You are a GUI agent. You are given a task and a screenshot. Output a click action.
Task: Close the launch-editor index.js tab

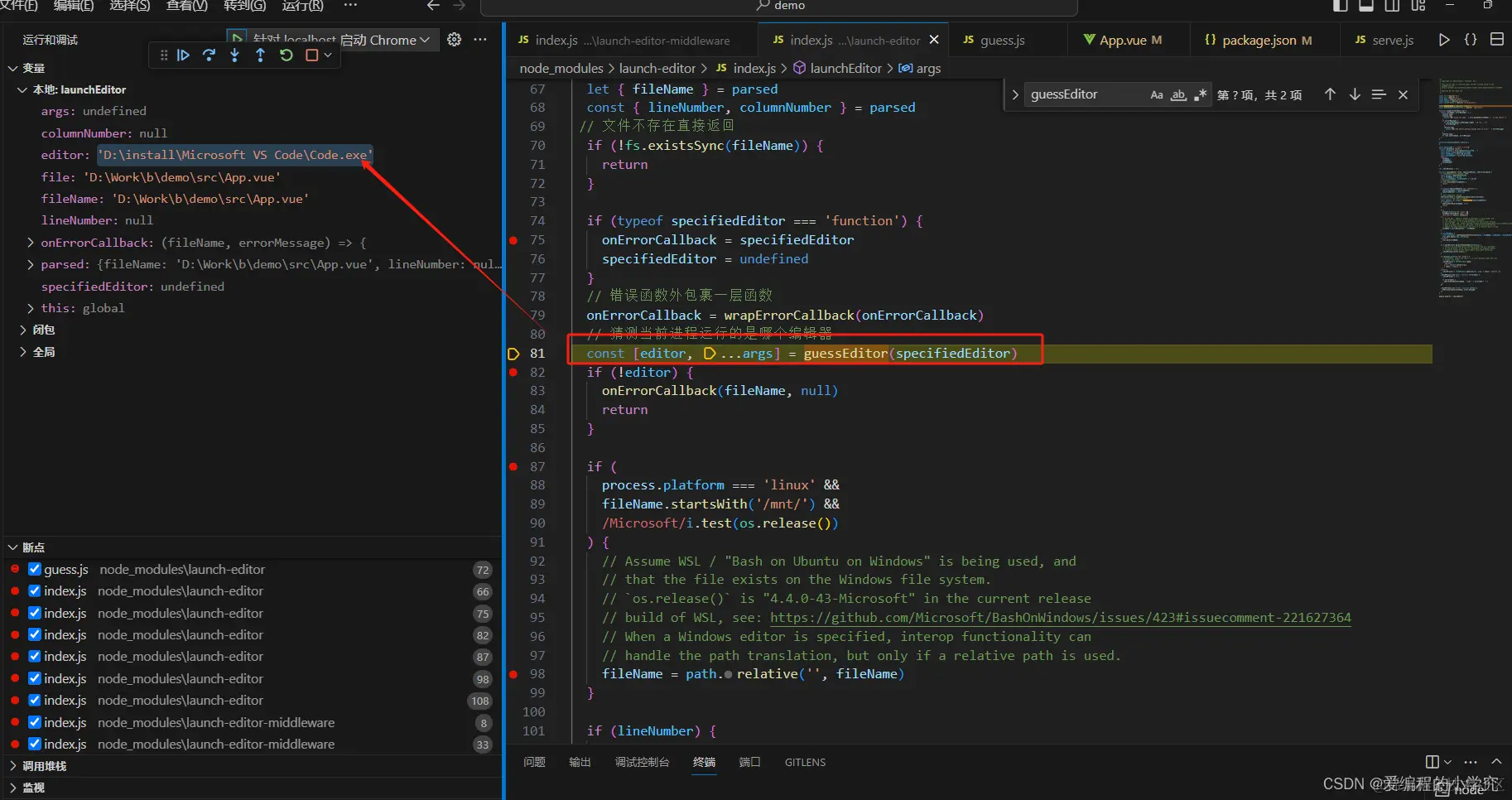pyautogui.click(x=934, y=40)
